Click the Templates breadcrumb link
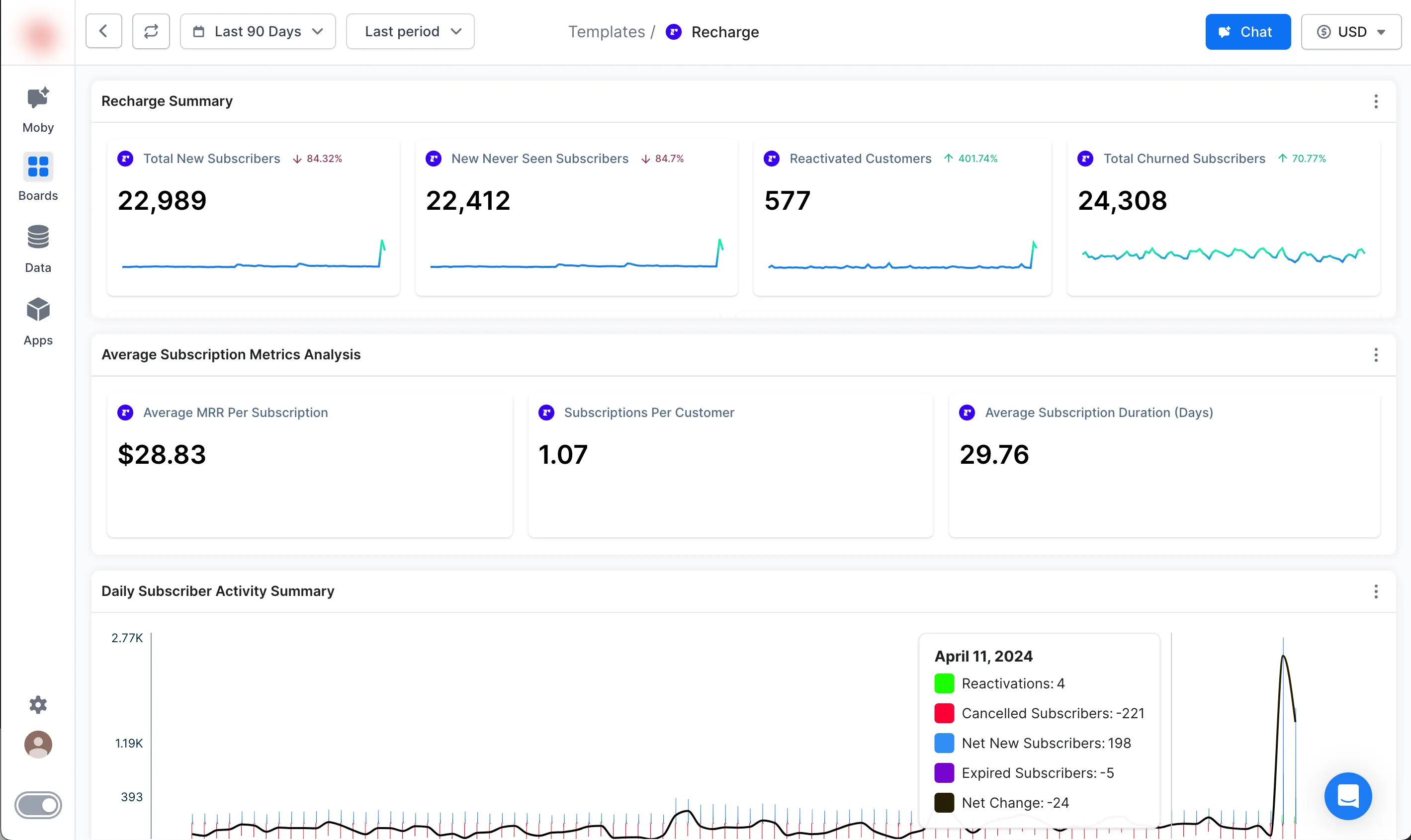 607,32
